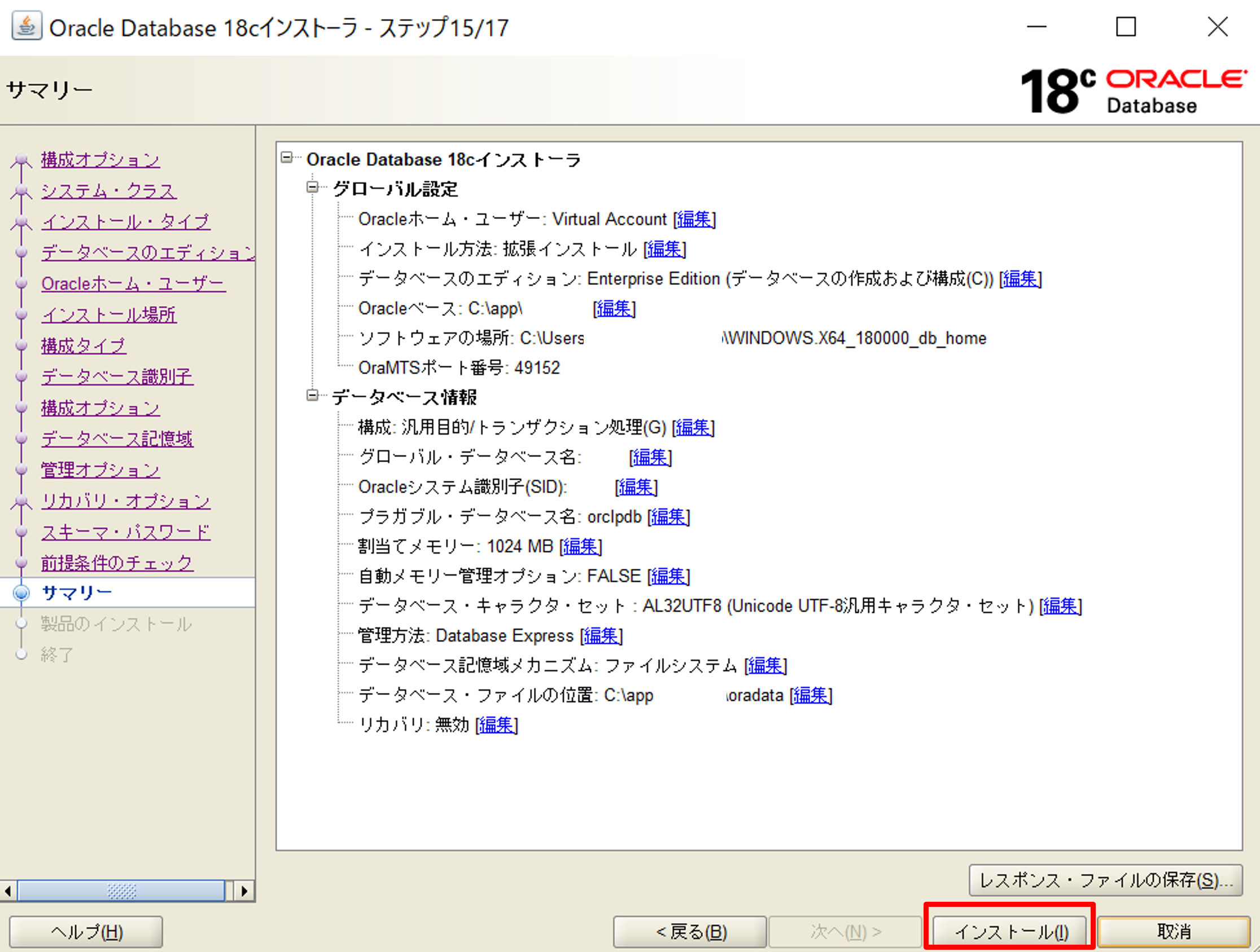Click the Oracle 18c Database logo
Image resolution: width=1260 pixels, height=952 pixels.
pyautogui.click(x=1134, y=91)
